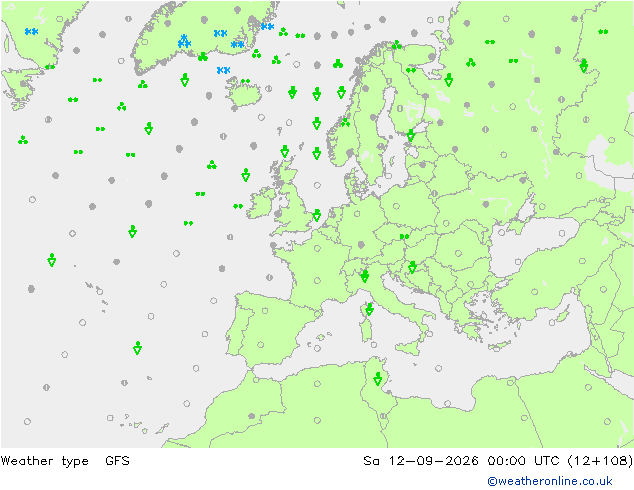634x490 pixels.
Task: Select the green rain dots over Czech Republic
Action: pyautogui.click(x=404, y=237)
